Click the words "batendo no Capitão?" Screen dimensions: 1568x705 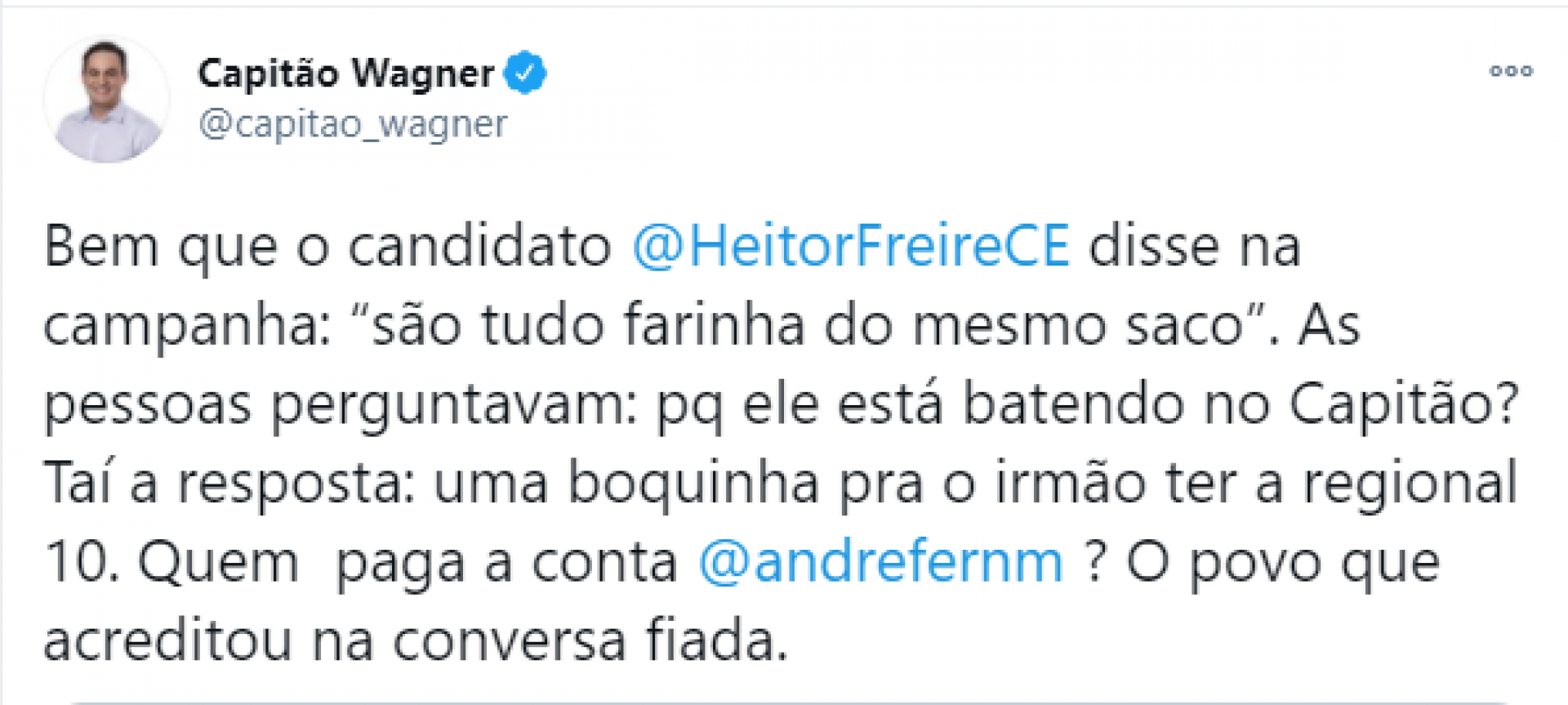tap(1240, 404)
